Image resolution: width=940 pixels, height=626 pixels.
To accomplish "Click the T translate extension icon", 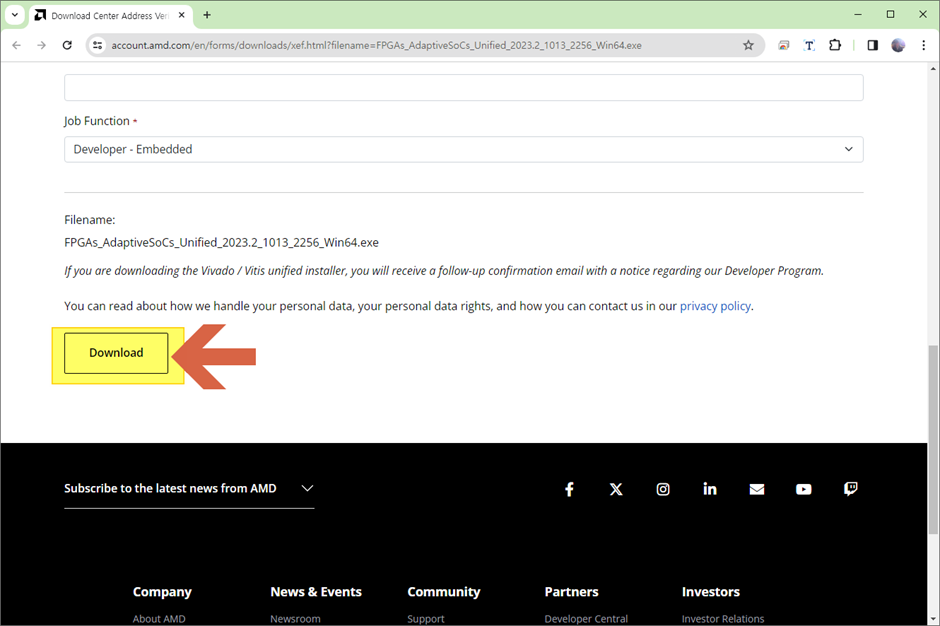I will (809, 45).
